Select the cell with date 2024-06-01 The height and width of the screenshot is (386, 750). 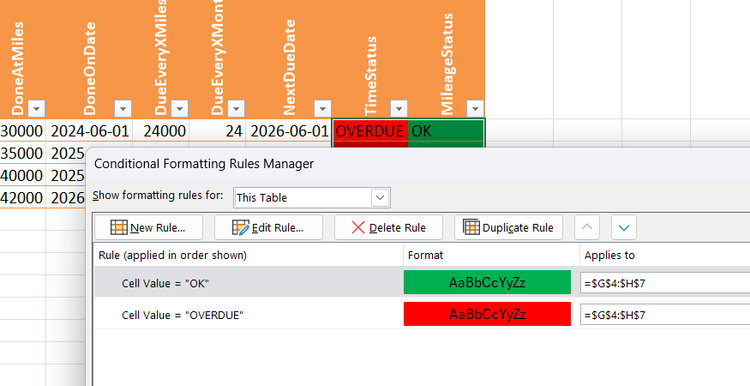pyautogui.click(x=89, y=131)
